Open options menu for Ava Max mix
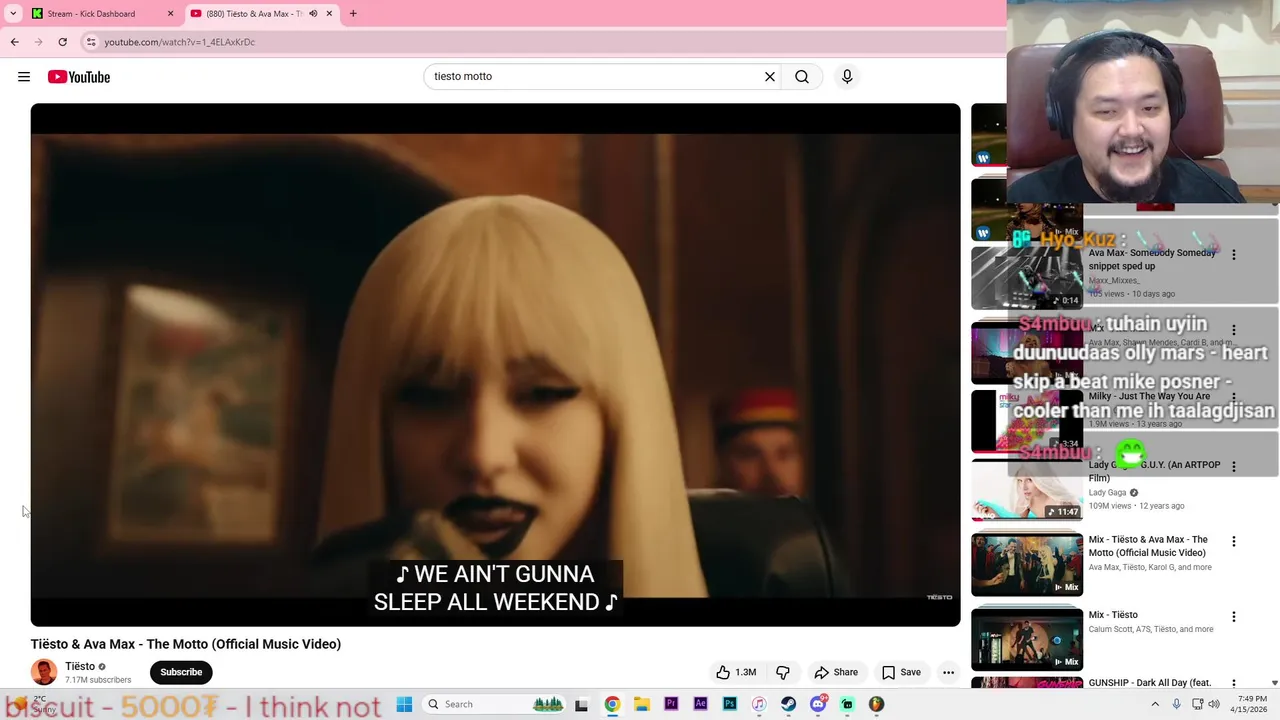 [x=1233, y=330]
